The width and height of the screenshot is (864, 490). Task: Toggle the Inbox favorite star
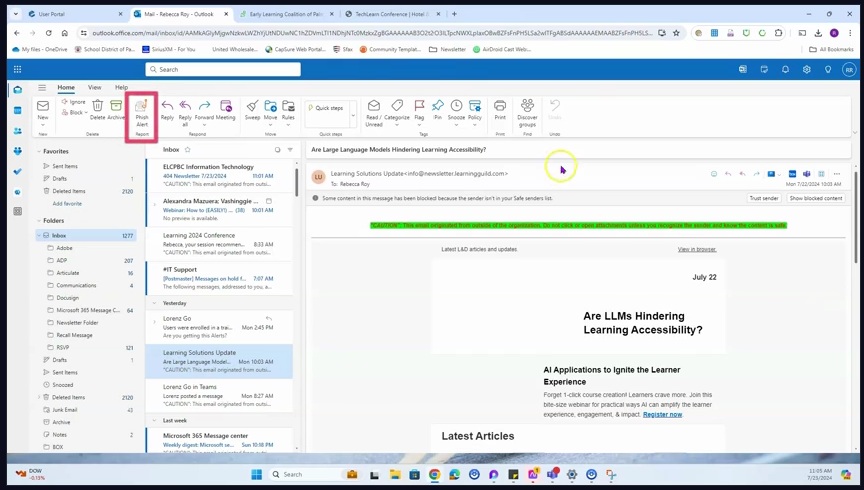click(x=187, y=149)
